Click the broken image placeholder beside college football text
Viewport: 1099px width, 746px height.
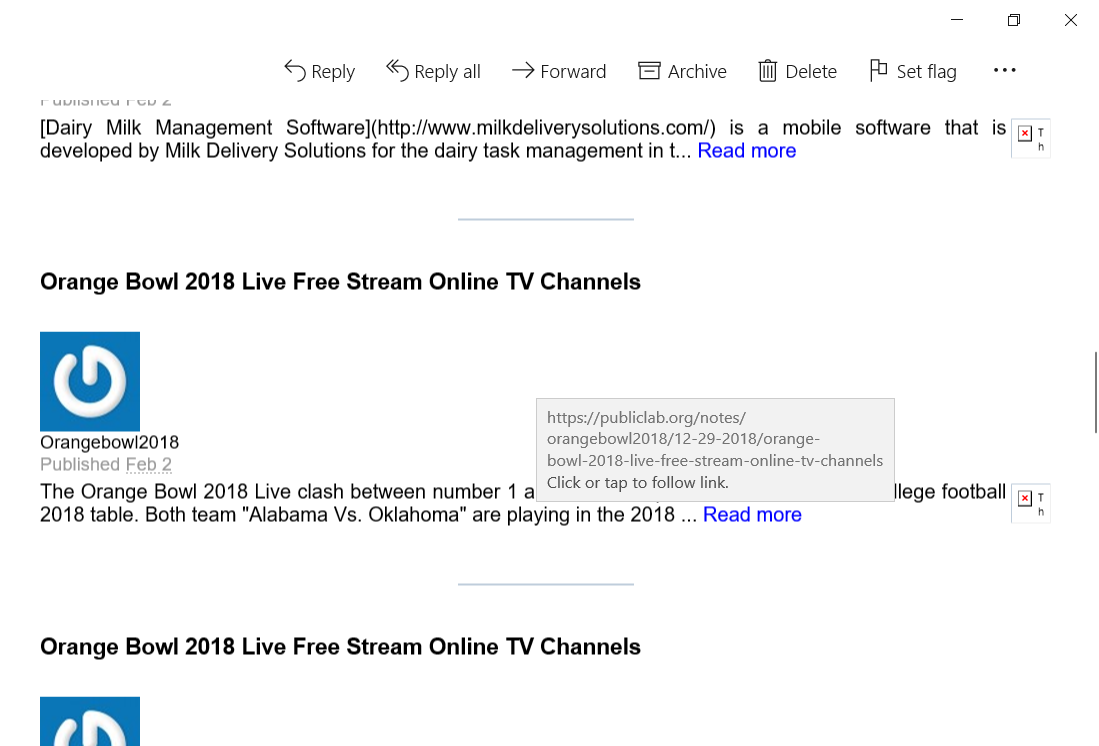click(1030, 503)
